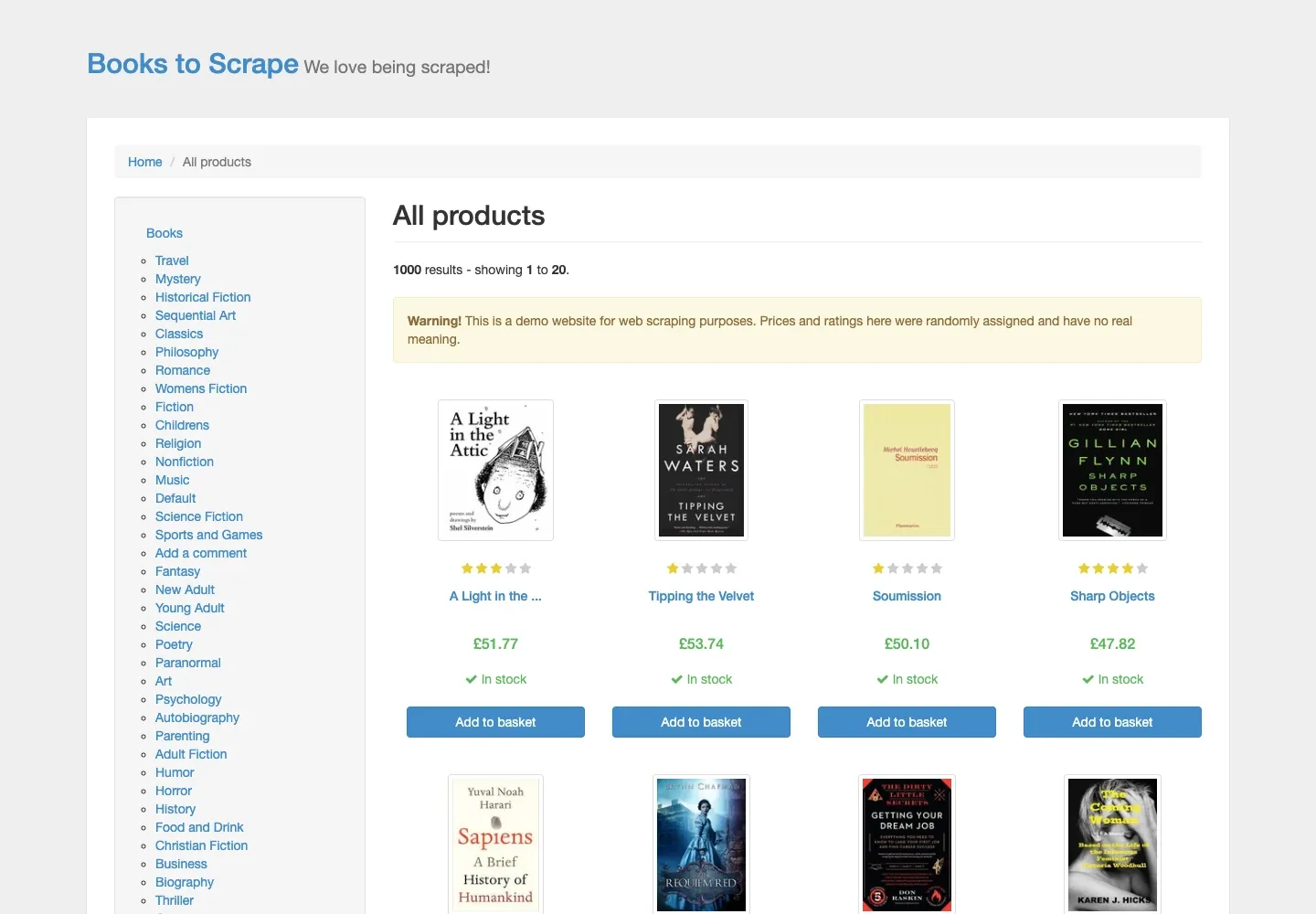Browse the Travel category
The width and height of the screenshot is (1316, 914).
(x=172, y=260)
